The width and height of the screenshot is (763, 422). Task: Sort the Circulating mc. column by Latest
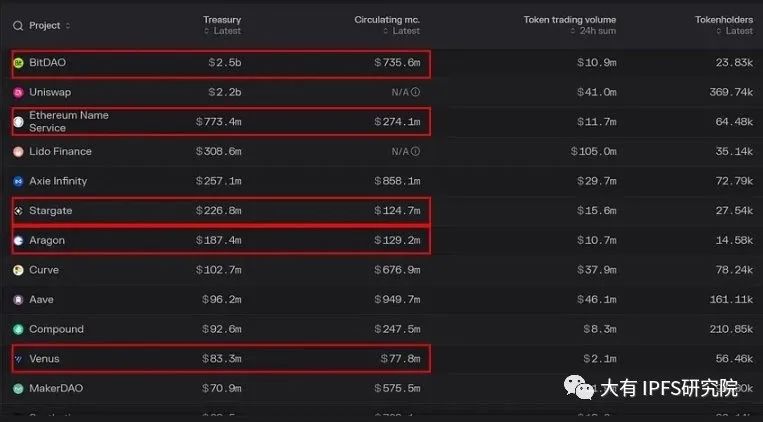(x=401, y=31)
